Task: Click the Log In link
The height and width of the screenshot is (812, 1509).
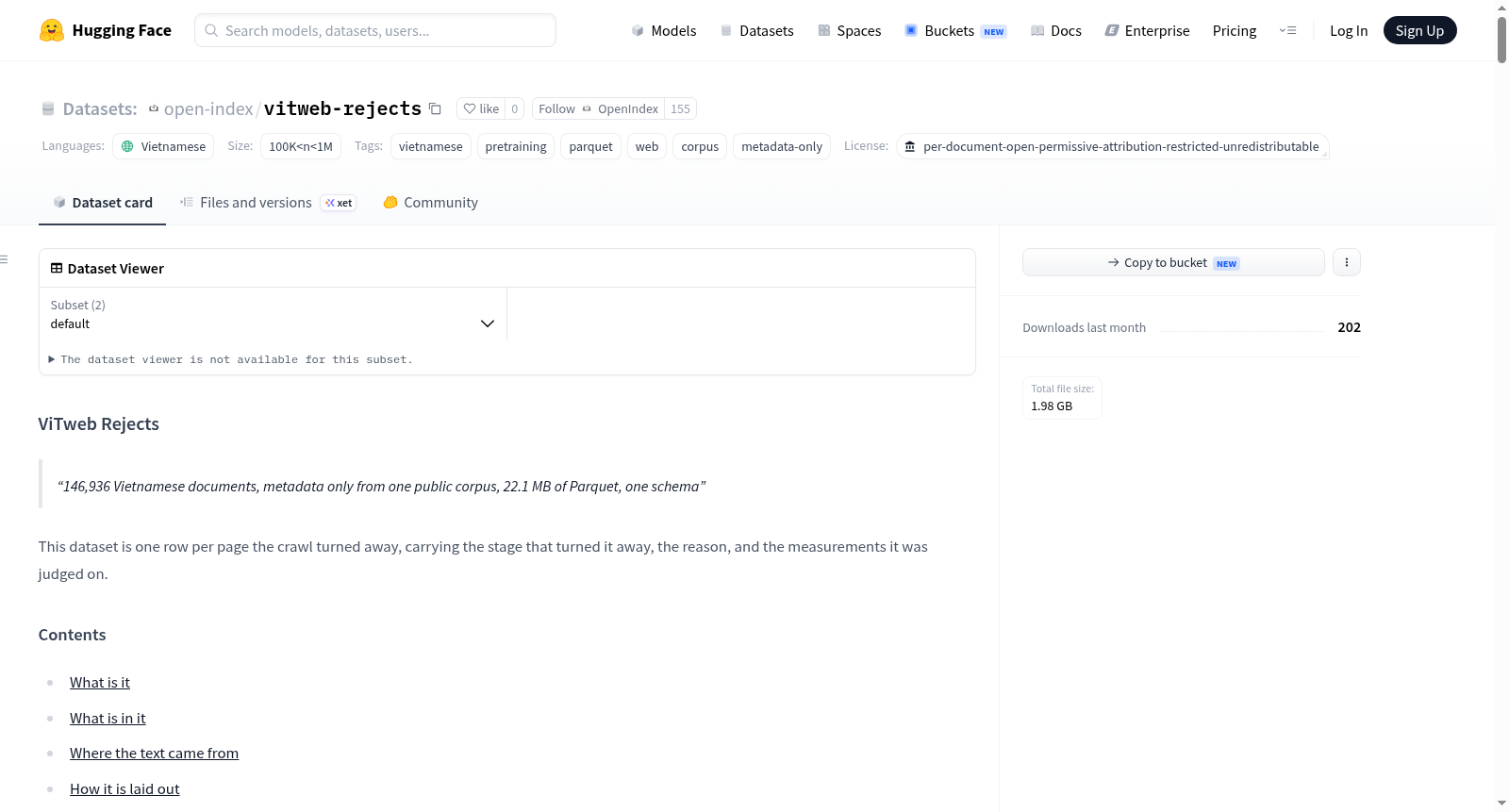Action: (1349, 30)
